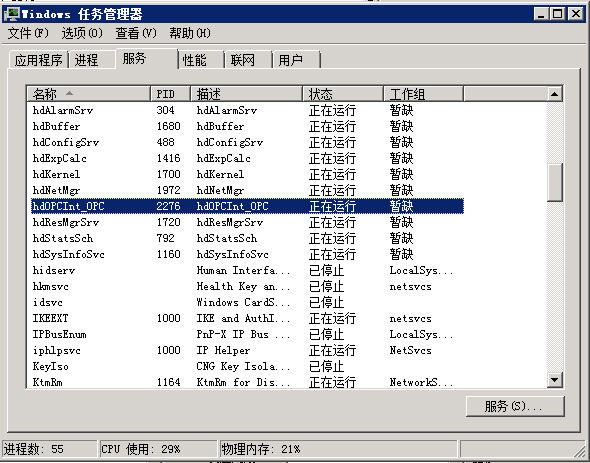590x463 pixels.
Task: Click the window resize grip corner
Action: click(x=581, y=451)
